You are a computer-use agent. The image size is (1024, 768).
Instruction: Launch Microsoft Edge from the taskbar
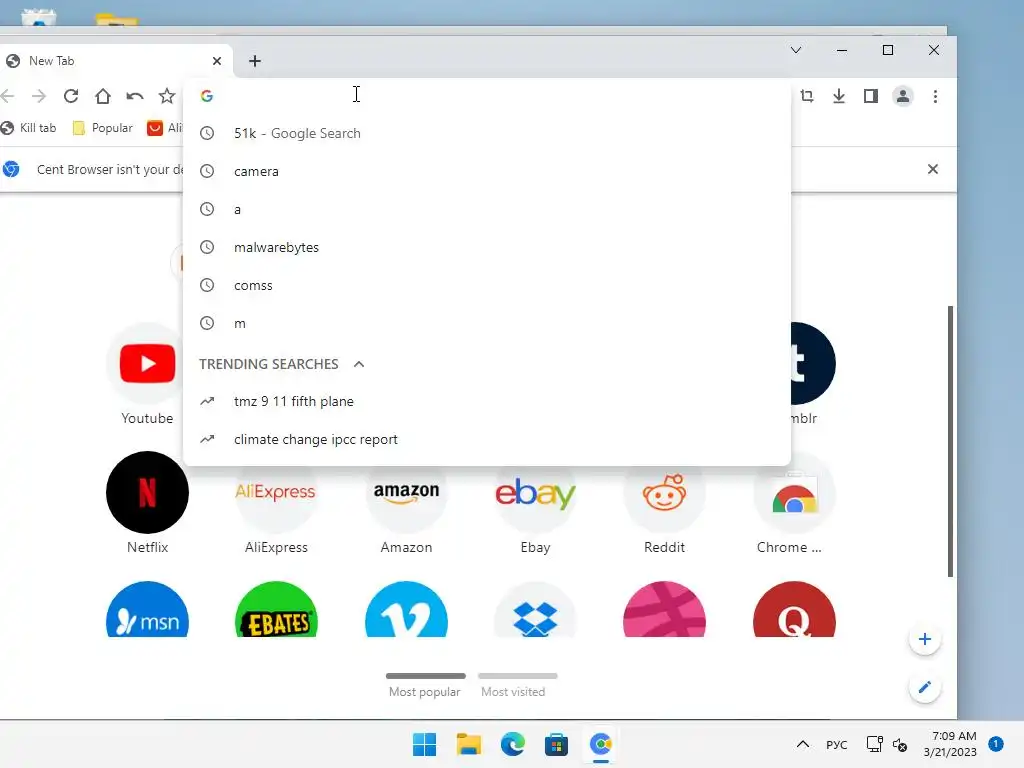pyautogui.click(x=513, y=744)
